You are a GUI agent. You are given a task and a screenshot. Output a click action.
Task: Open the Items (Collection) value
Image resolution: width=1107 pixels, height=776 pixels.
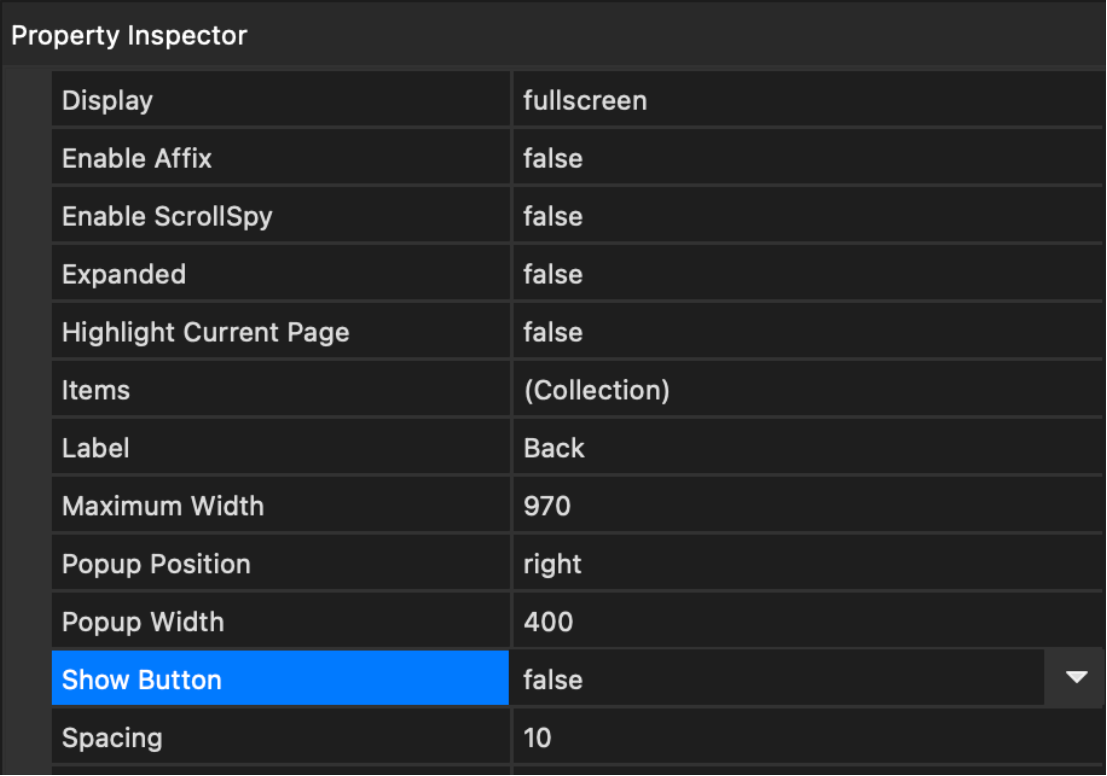click(596, 391)
